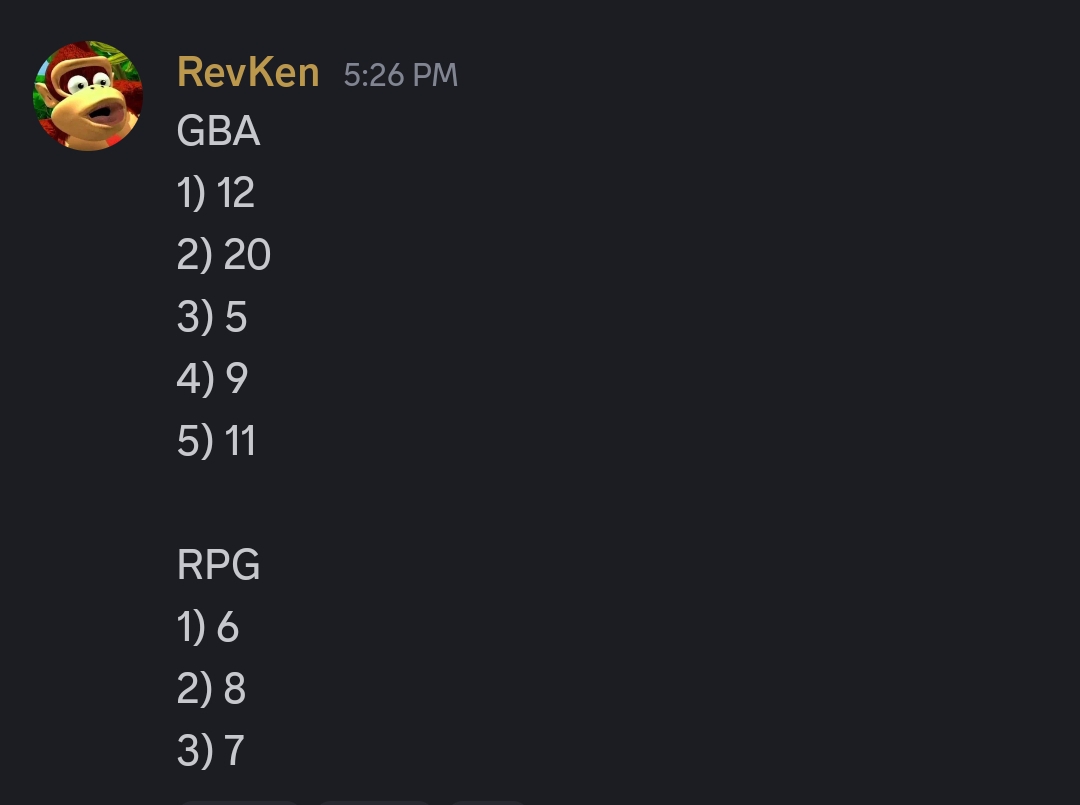Click the RPG heading text
The width and height of the screenshot is (1080, 805).
pos(218,566)
